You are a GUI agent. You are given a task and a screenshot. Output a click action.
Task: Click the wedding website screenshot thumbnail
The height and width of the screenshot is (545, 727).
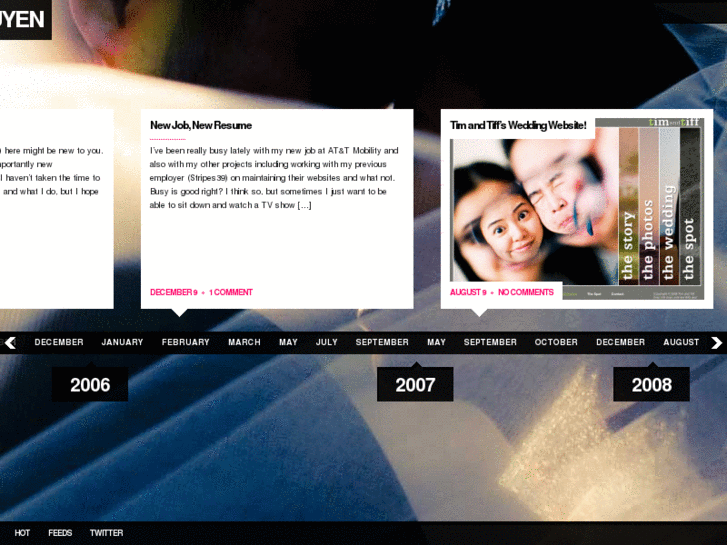[577, 209]
